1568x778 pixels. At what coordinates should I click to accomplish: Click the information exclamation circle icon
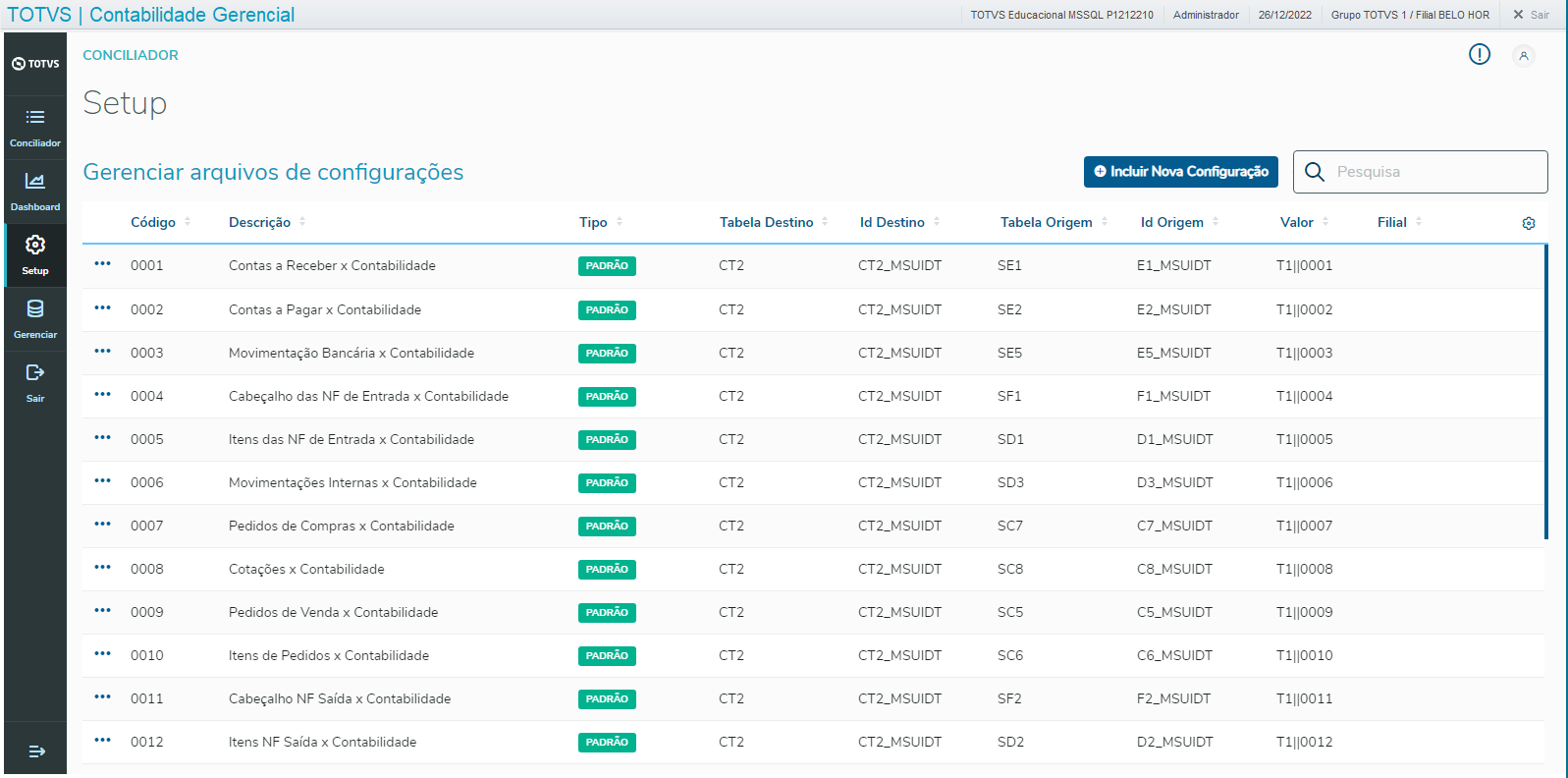click(x=1479, y=55)
